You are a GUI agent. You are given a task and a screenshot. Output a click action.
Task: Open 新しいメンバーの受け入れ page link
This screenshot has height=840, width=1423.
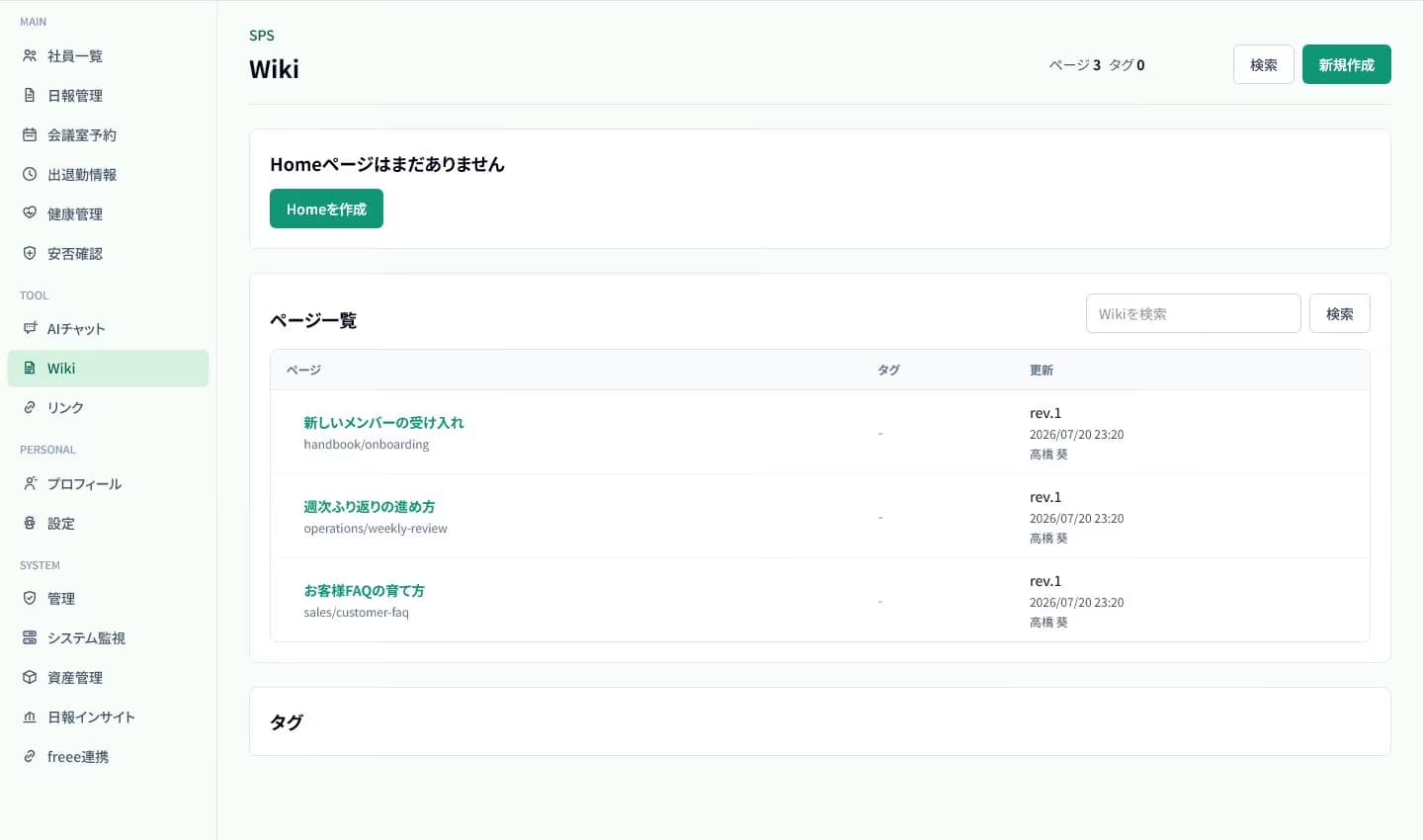point(383,422)
